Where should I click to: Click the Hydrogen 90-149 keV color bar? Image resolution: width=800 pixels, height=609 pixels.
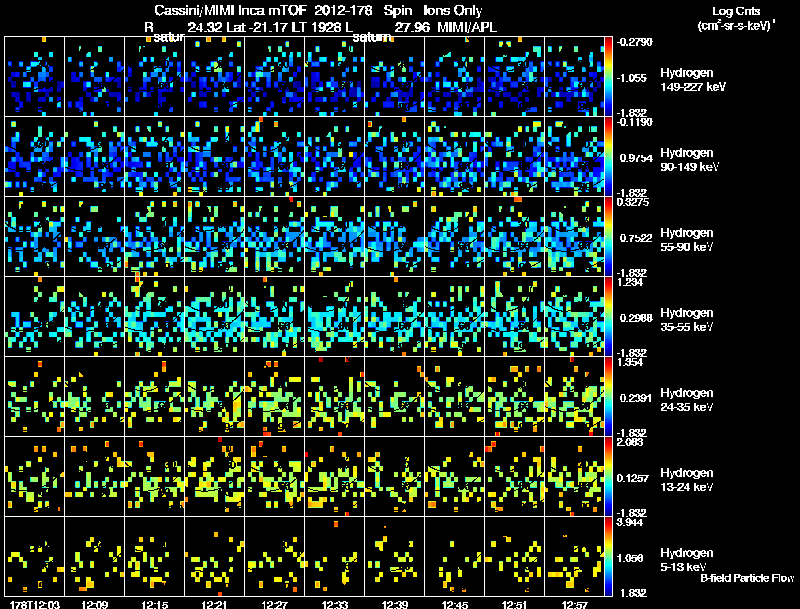608,157
